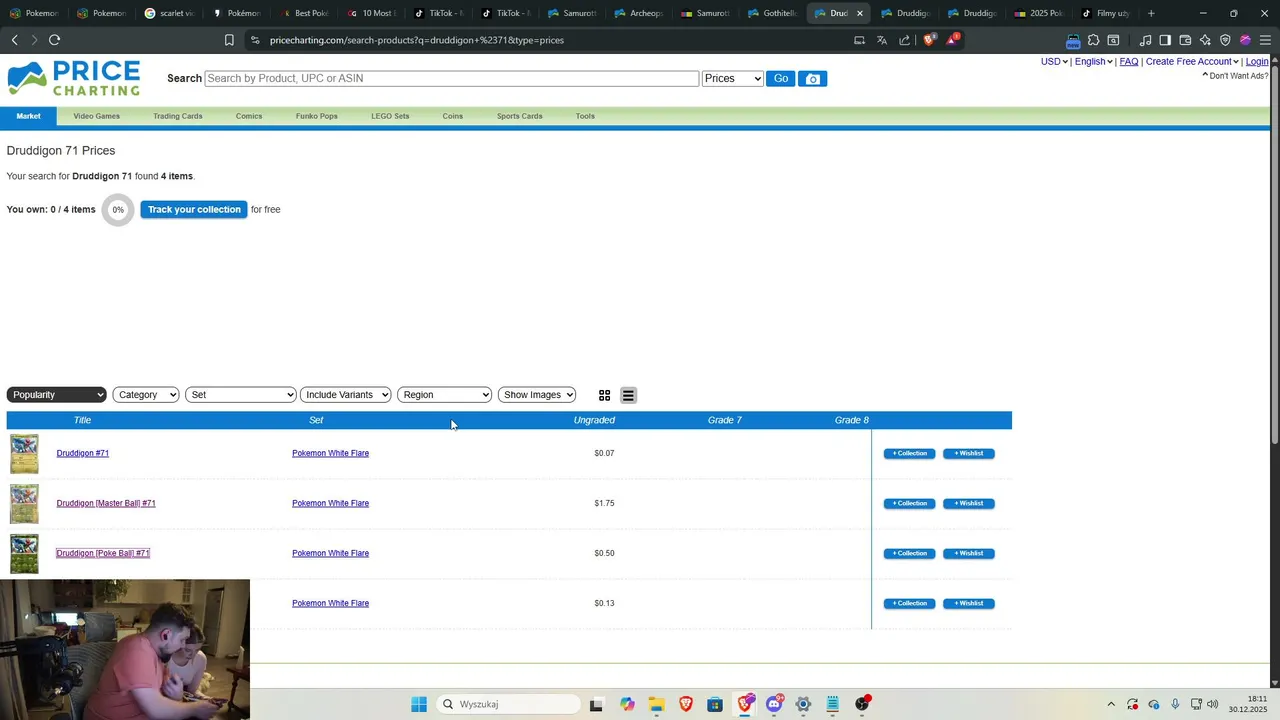Click the Go search button
This screenshot has width=1280, height=720.
pyautogui.click(x=781, y=79)
